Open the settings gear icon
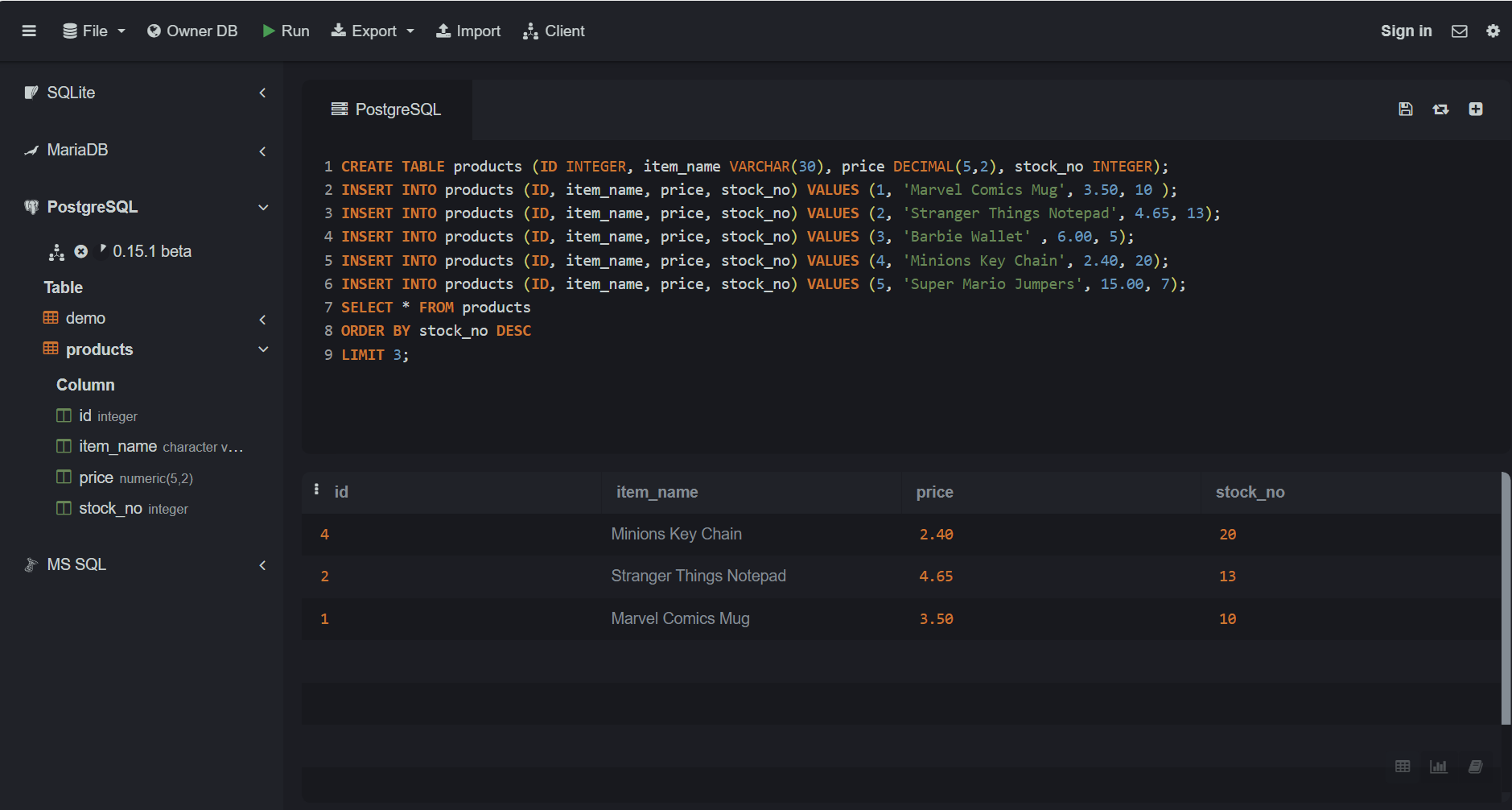This screenshot has width=1512, height=810. (x=1493, y=31)
